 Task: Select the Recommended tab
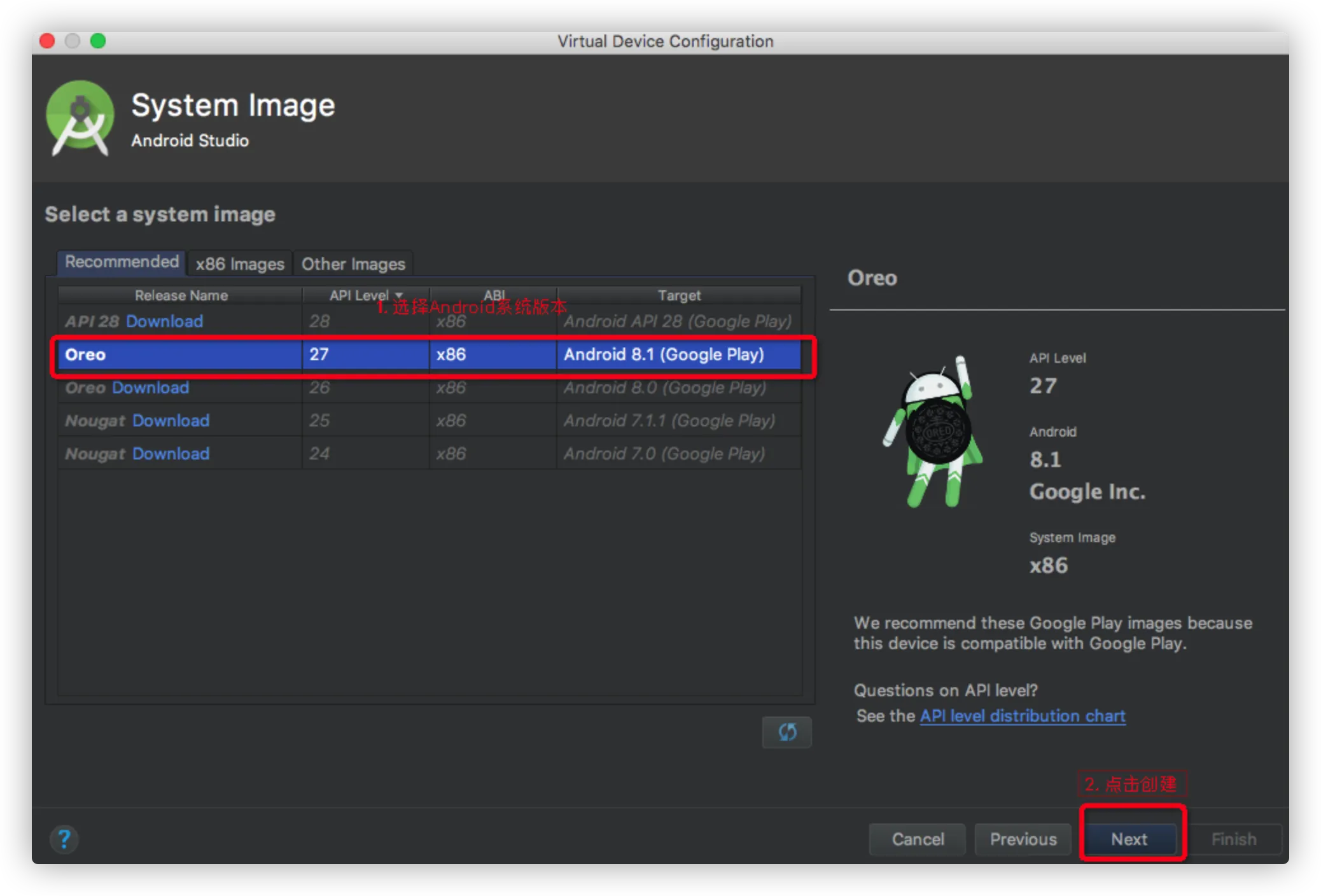[122, 262]
